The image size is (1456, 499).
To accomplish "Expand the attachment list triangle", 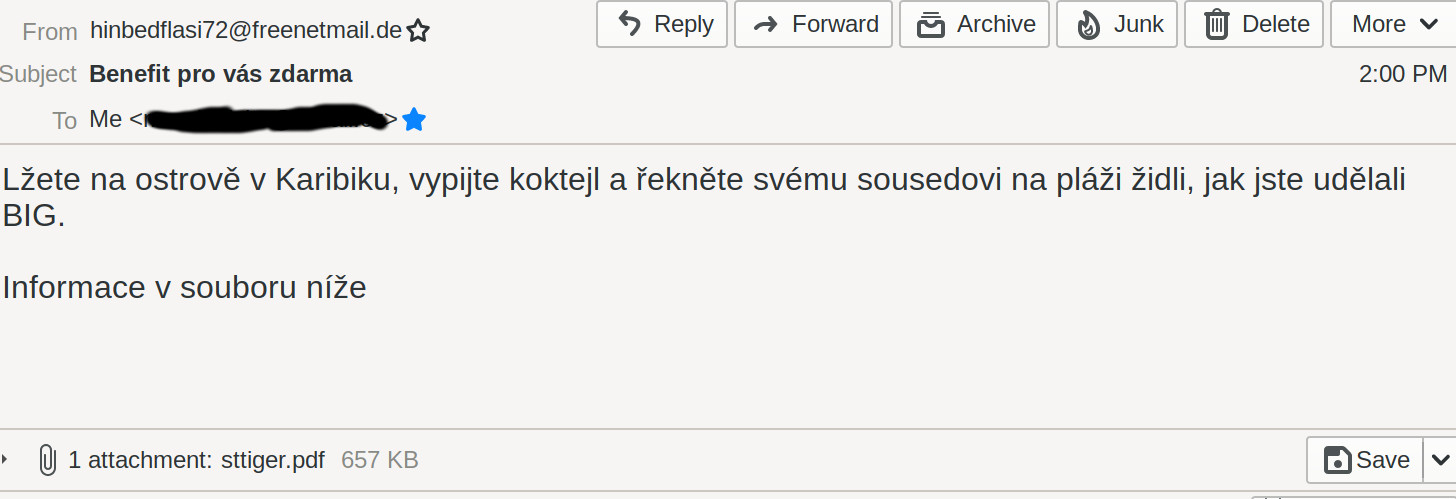I will click(6, 460).
